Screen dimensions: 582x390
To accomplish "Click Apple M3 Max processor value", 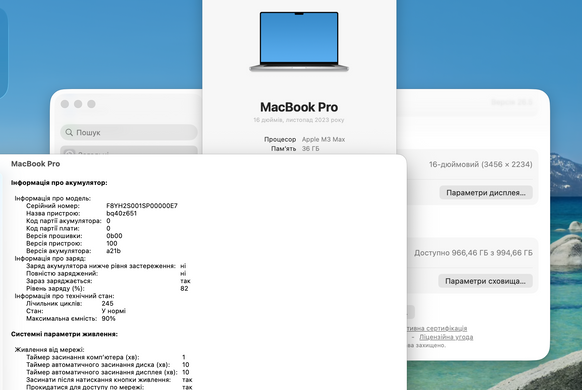I will click(x=323, y=139).
